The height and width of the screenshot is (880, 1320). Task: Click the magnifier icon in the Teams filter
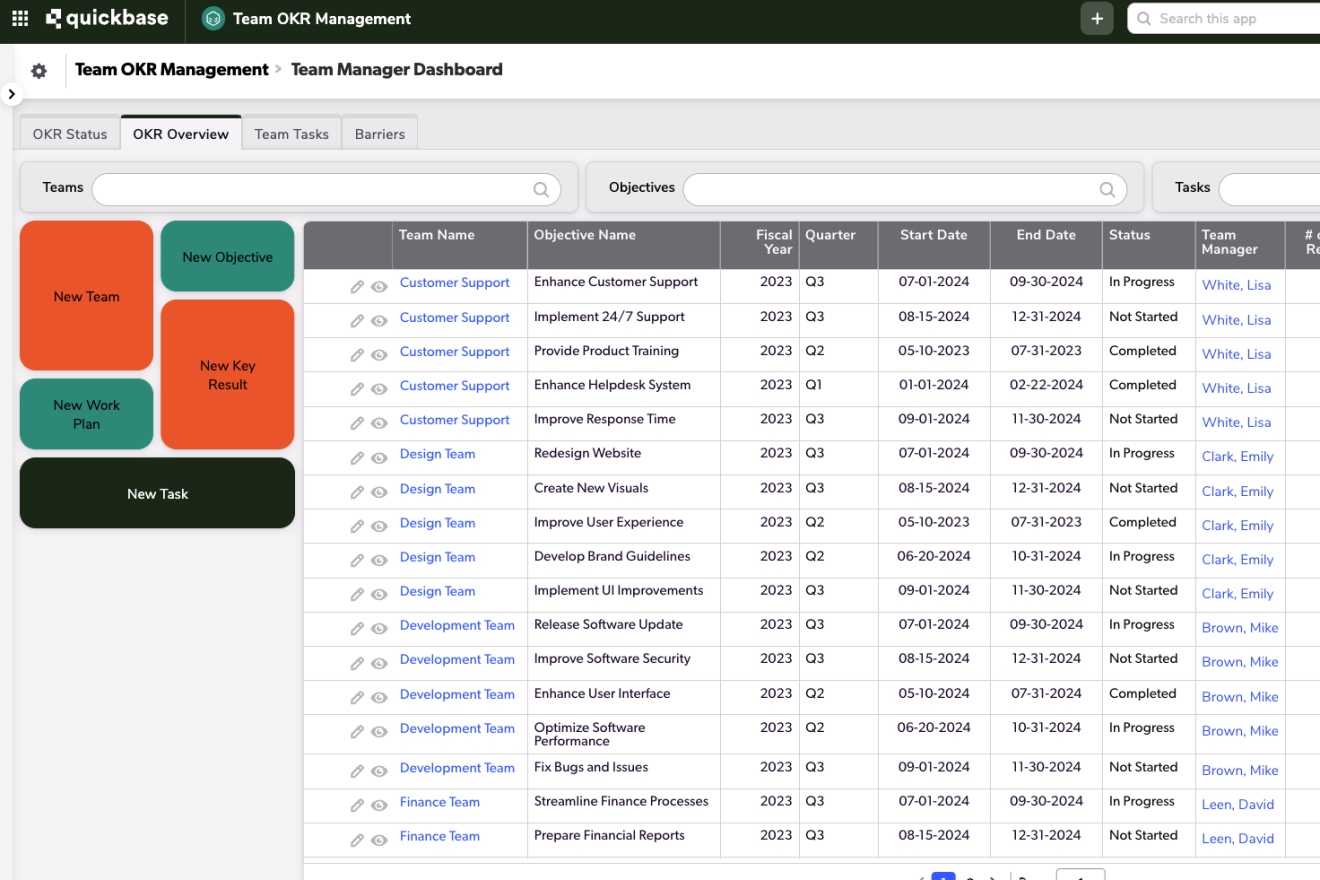click(x=541, y=189)
